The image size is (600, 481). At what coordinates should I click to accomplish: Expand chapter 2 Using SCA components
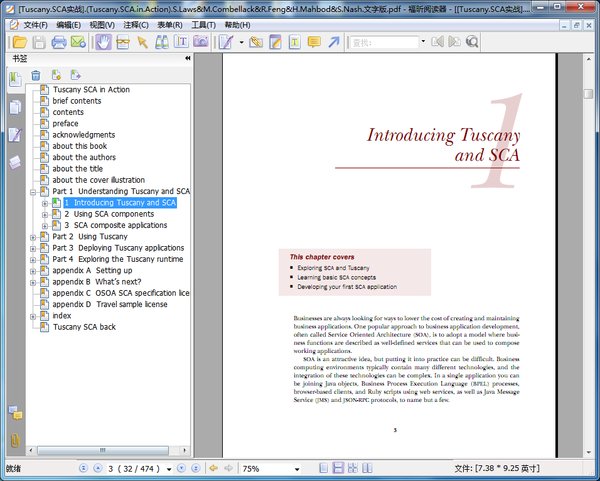point(45,214)
